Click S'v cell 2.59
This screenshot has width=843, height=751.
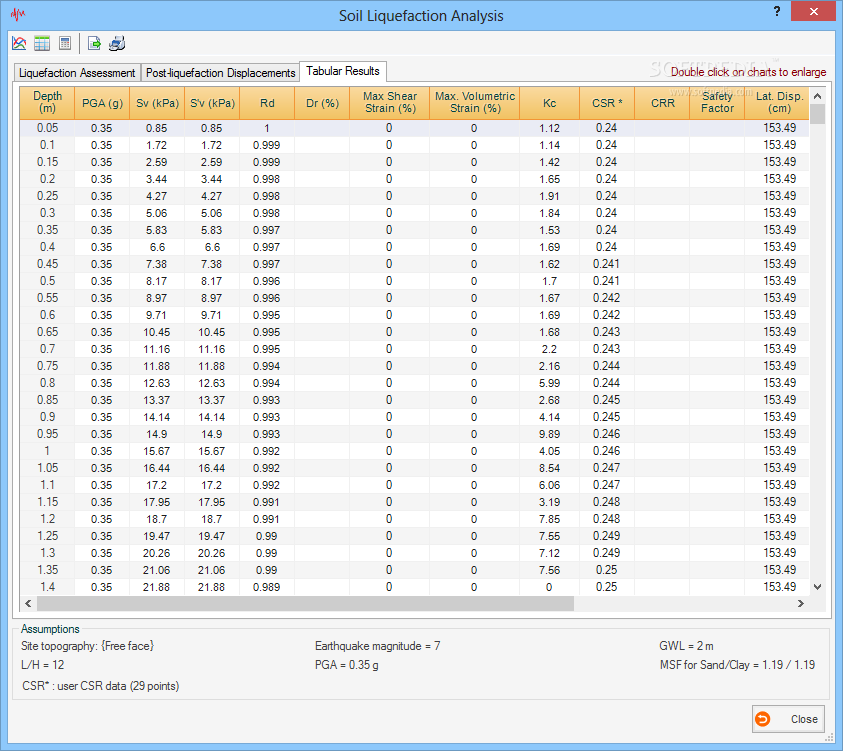[211, 162]
